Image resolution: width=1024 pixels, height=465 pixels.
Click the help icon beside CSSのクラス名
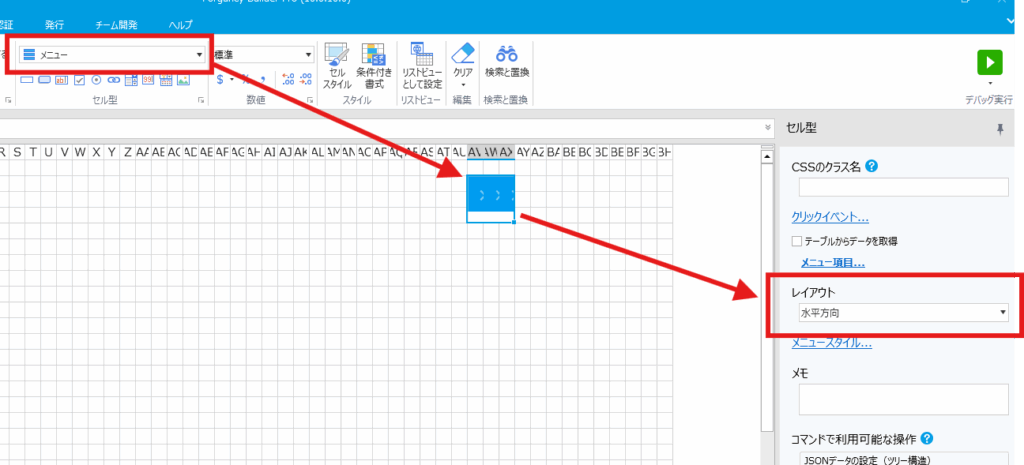[x=872, y=166]
